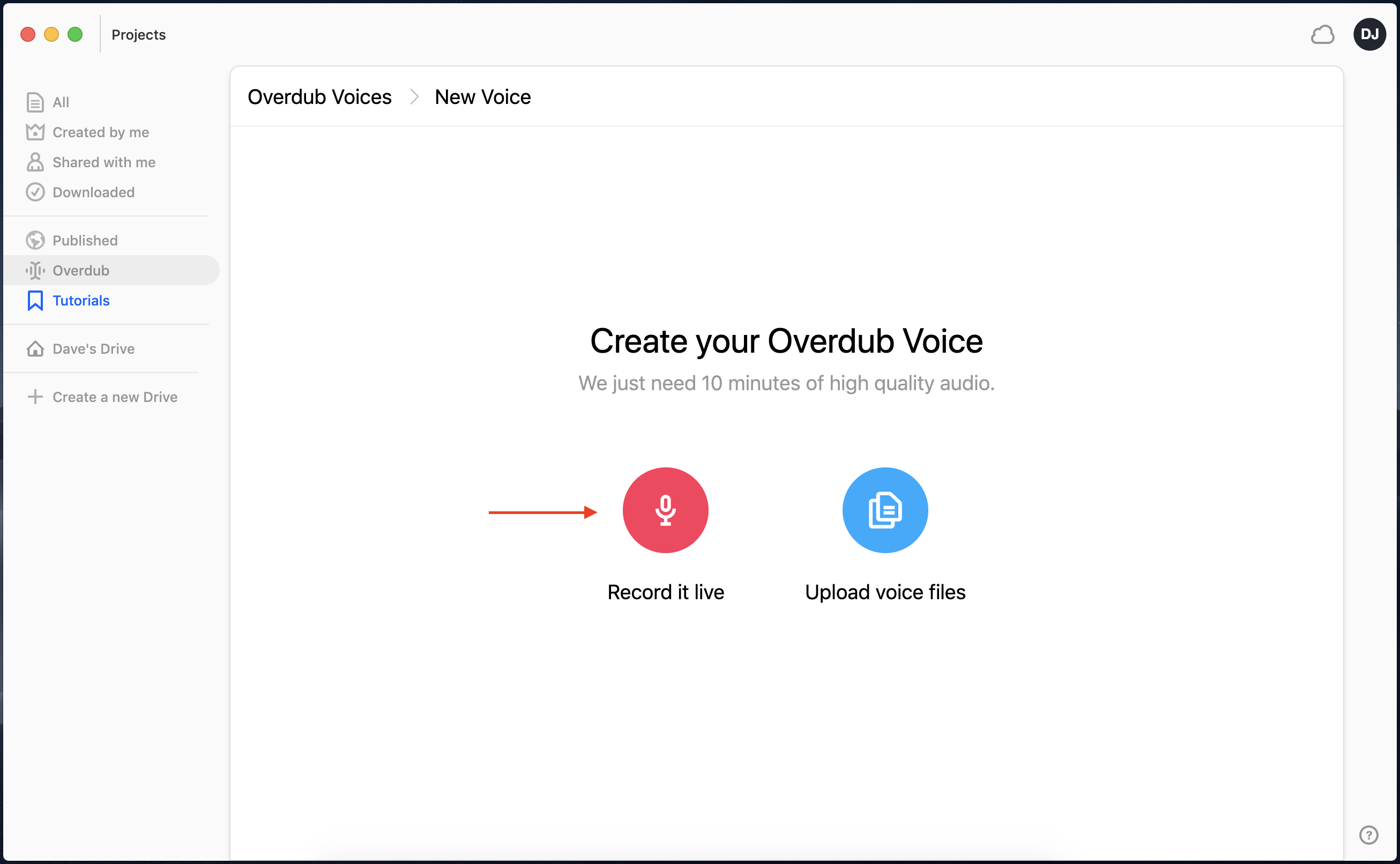Click the Overdub waveform icon
This screenshot has width=1400, height=864.
(x=35, y=270)
